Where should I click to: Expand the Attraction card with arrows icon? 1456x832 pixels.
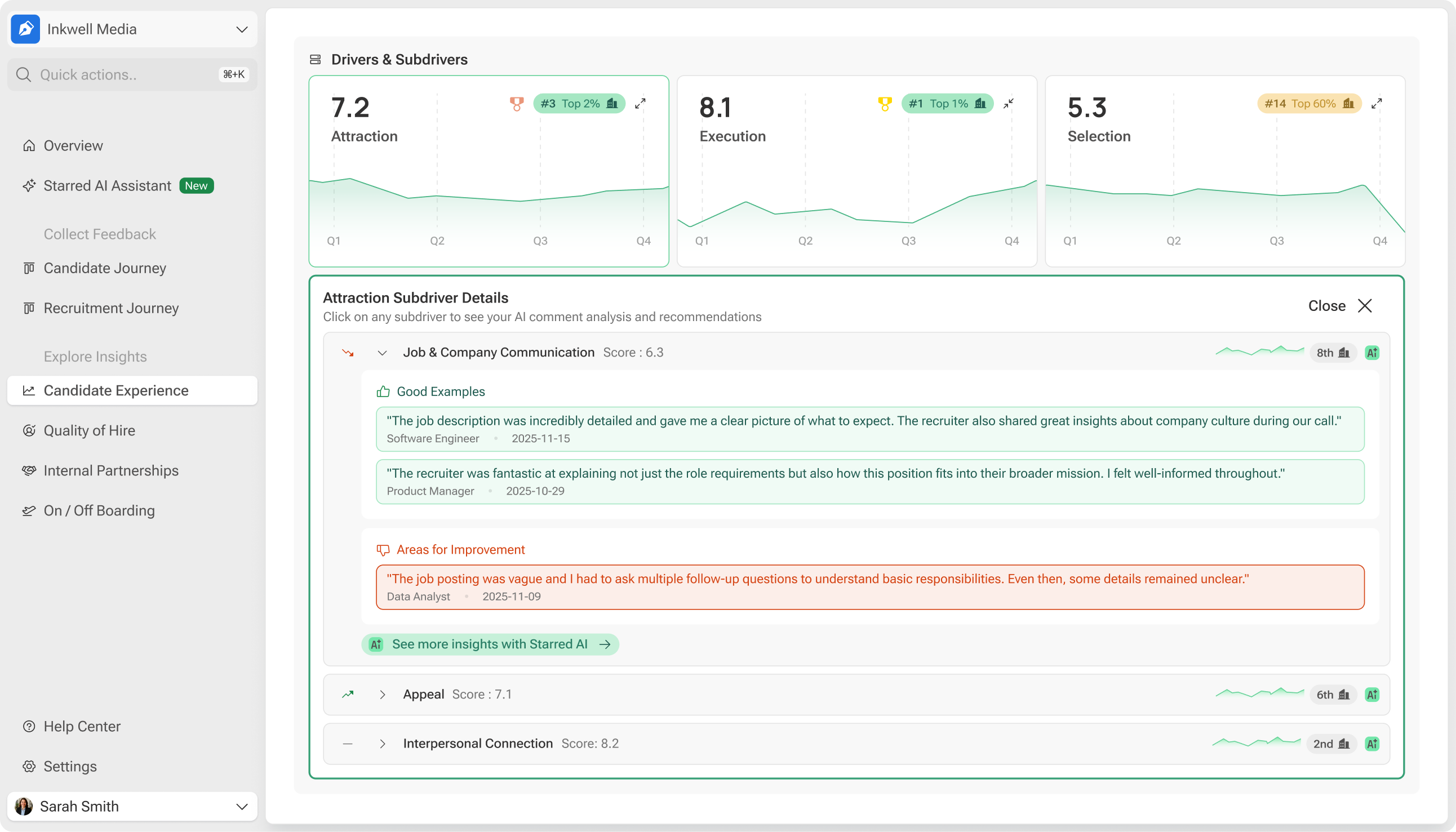640,104
